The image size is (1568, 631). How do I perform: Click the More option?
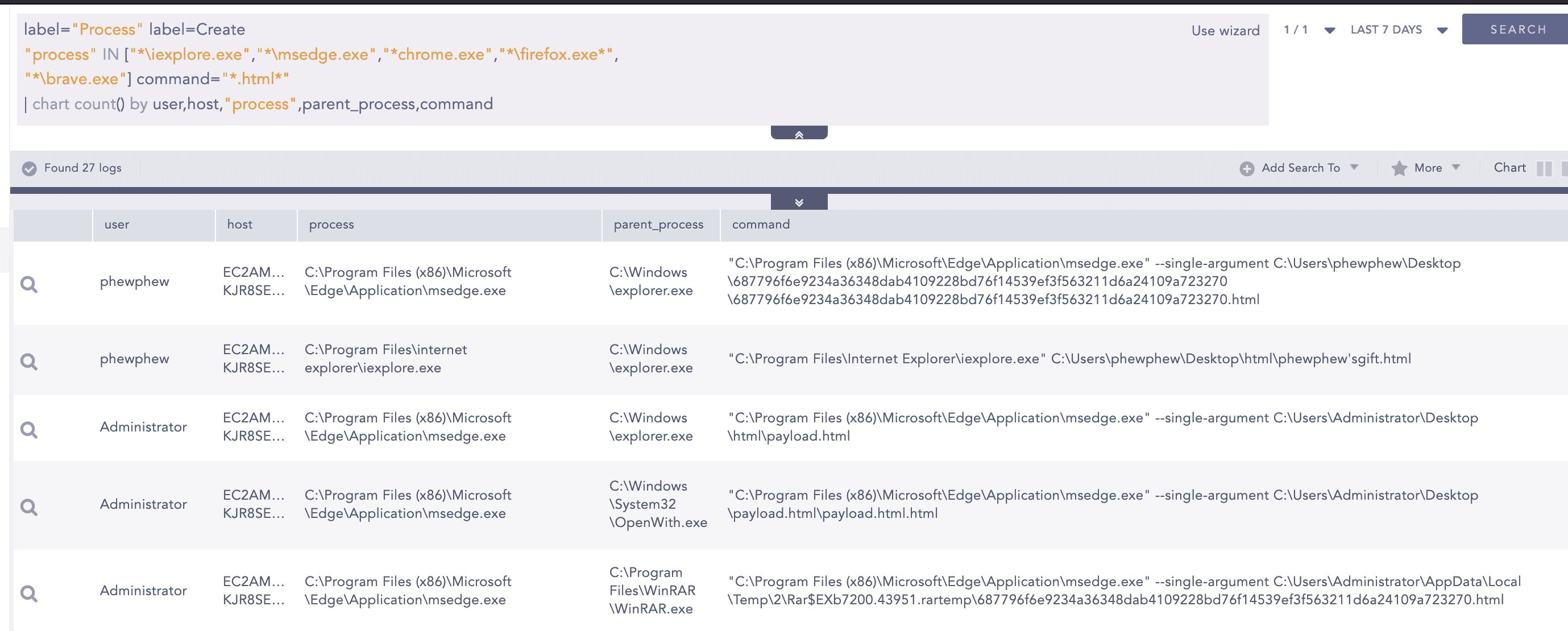click(x=1428, y=167)
